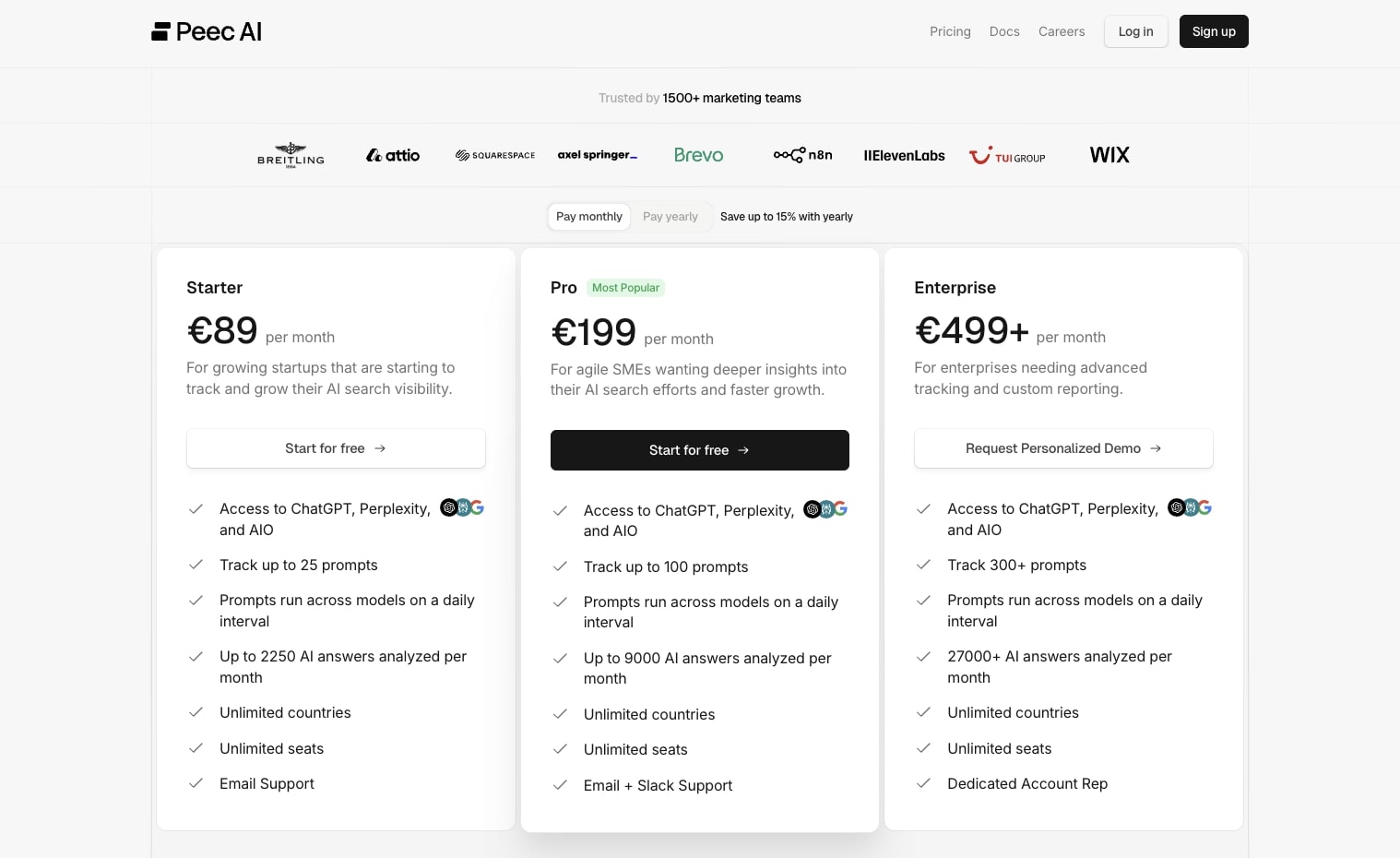Click the Most Popular badge

click(625, 288)
